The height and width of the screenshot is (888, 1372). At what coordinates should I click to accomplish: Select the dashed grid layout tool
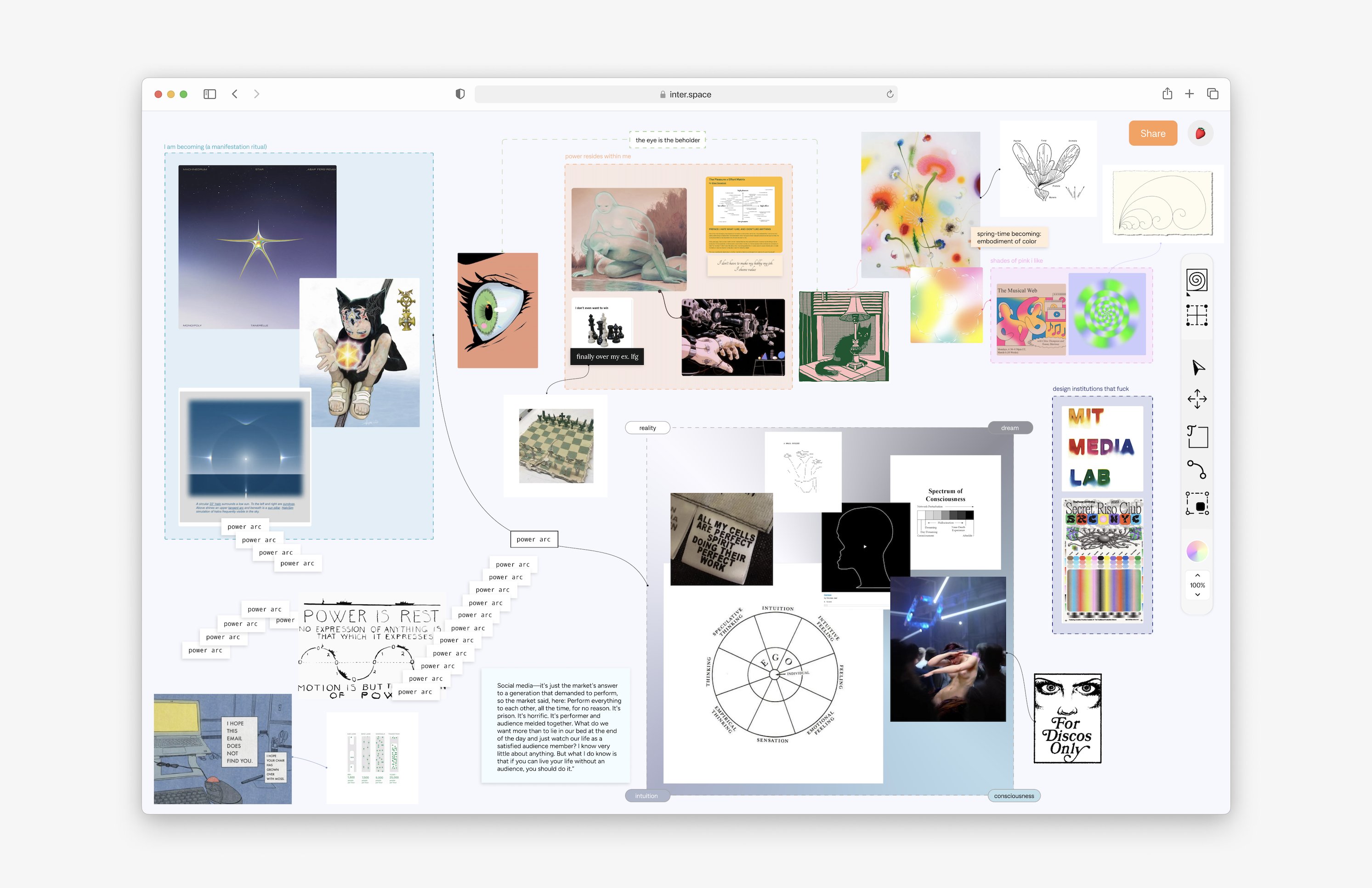(1197, 315)
